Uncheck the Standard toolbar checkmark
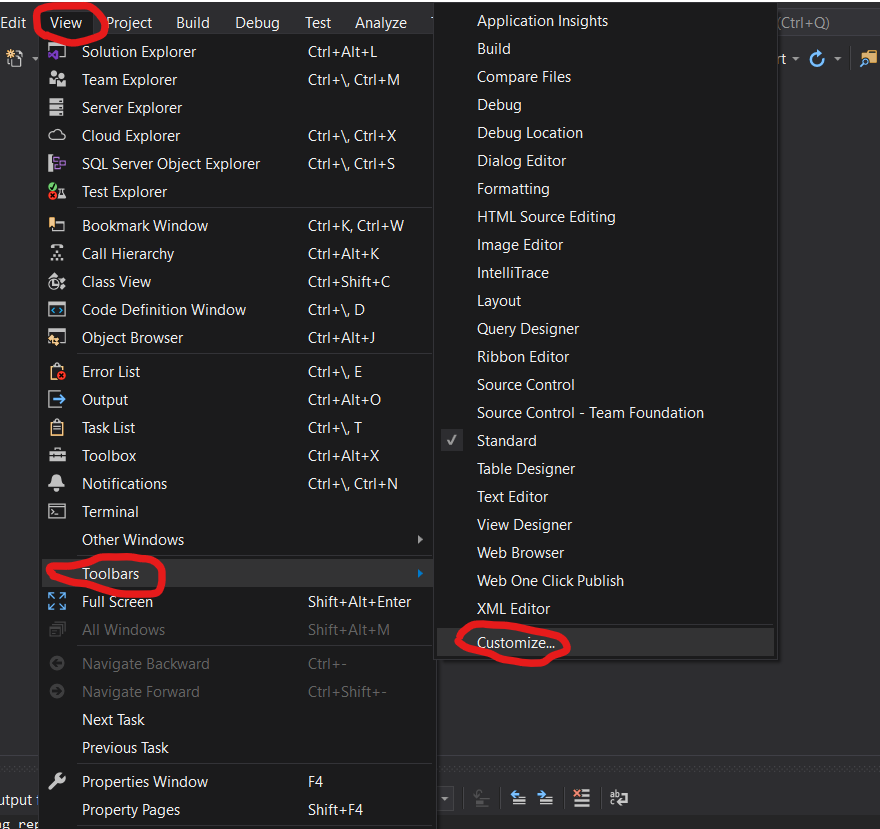The image size is (880, 829). (x=451, y=440)
